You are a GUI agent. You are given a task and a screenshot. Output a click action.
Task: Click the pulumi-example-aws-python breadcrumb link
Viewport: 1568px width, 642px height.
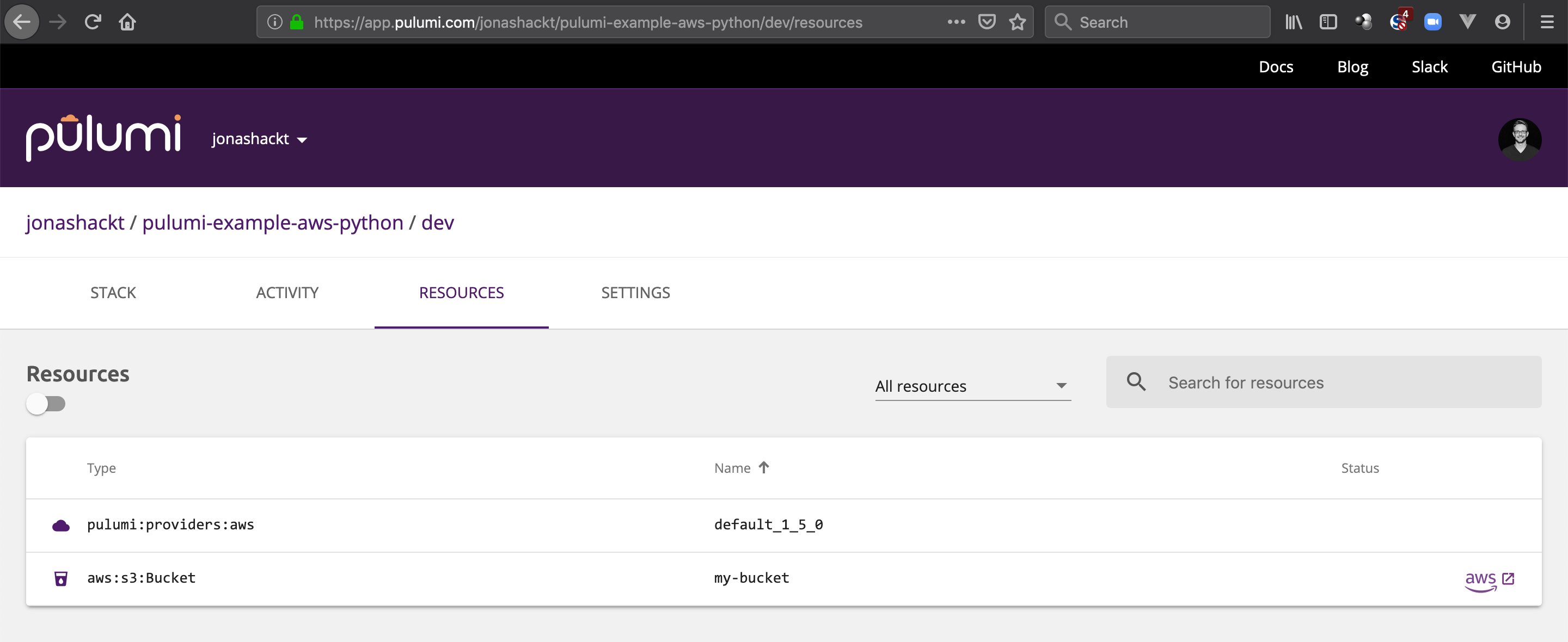click(x=272, y=221)
